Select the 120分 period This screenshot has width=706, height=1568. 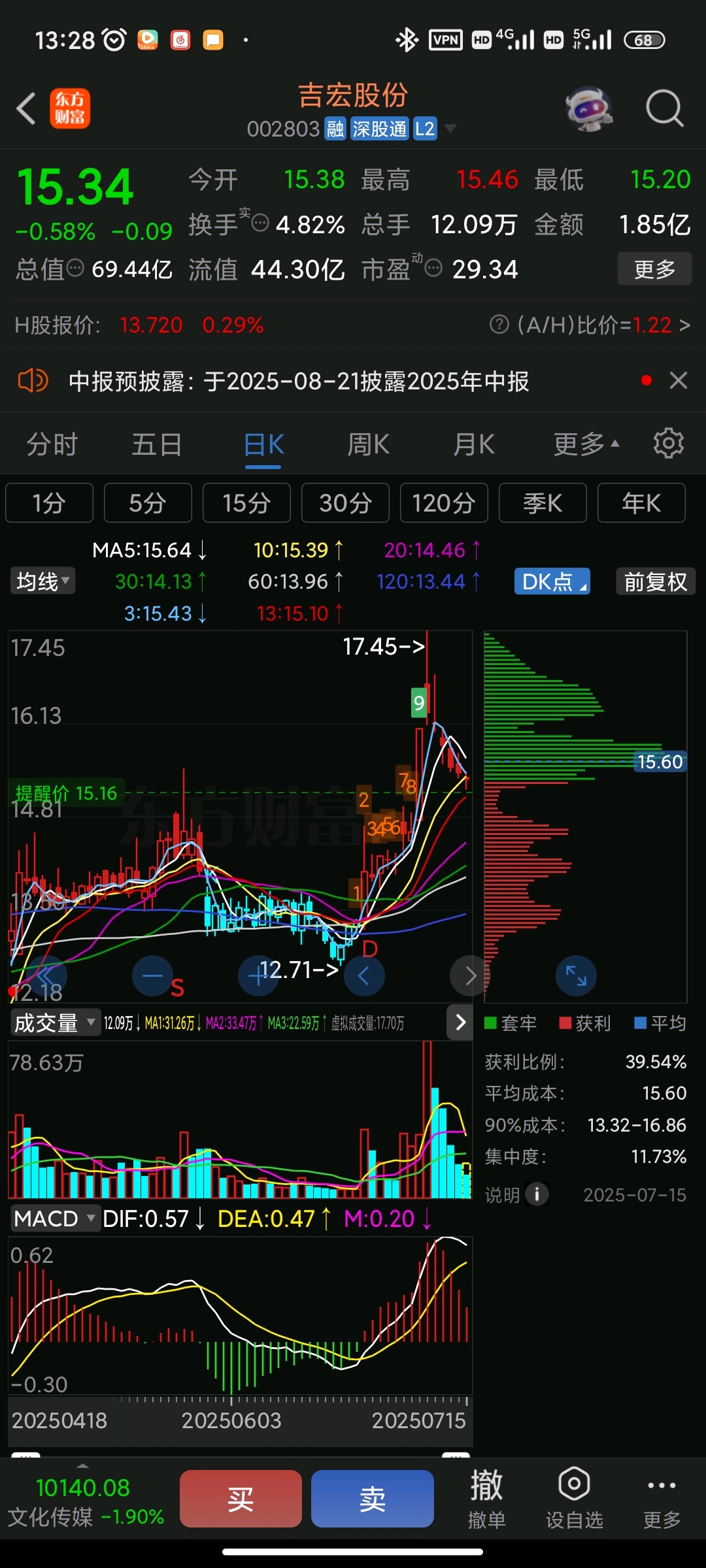[444, 503]
